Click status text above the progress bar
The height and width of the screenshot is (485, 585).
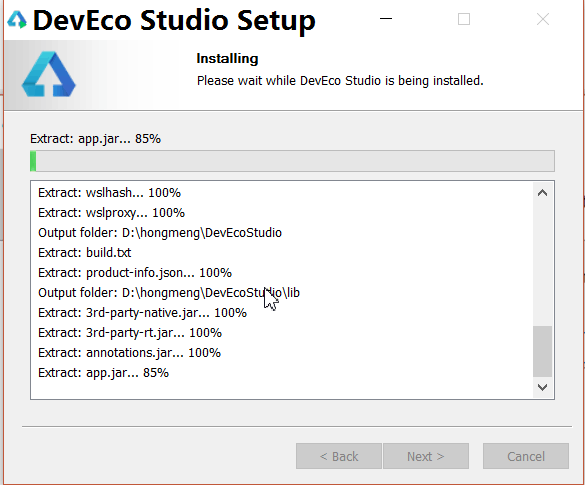click(x=95, y=139)
